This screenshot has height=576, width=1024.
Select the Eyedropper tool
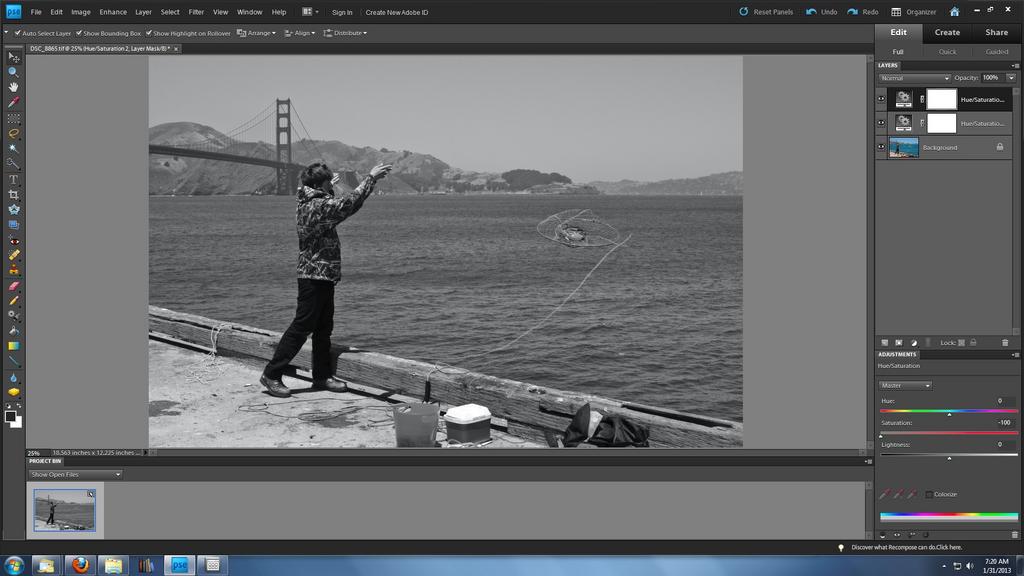tap(13, 102)
